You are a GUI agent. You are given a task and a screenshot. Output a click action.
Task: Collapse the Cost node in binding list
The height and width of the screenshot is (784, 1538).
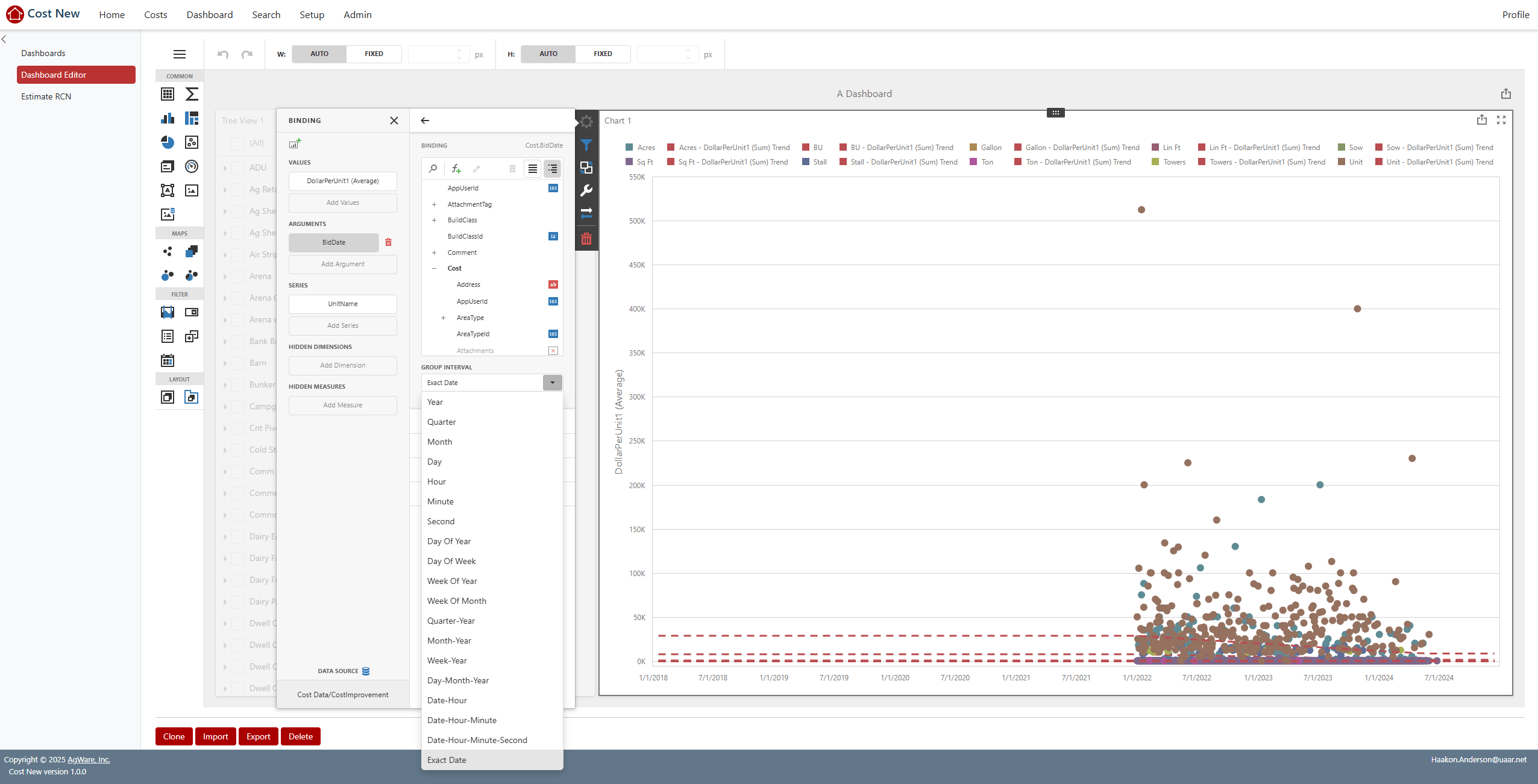[x=435, y=268]
